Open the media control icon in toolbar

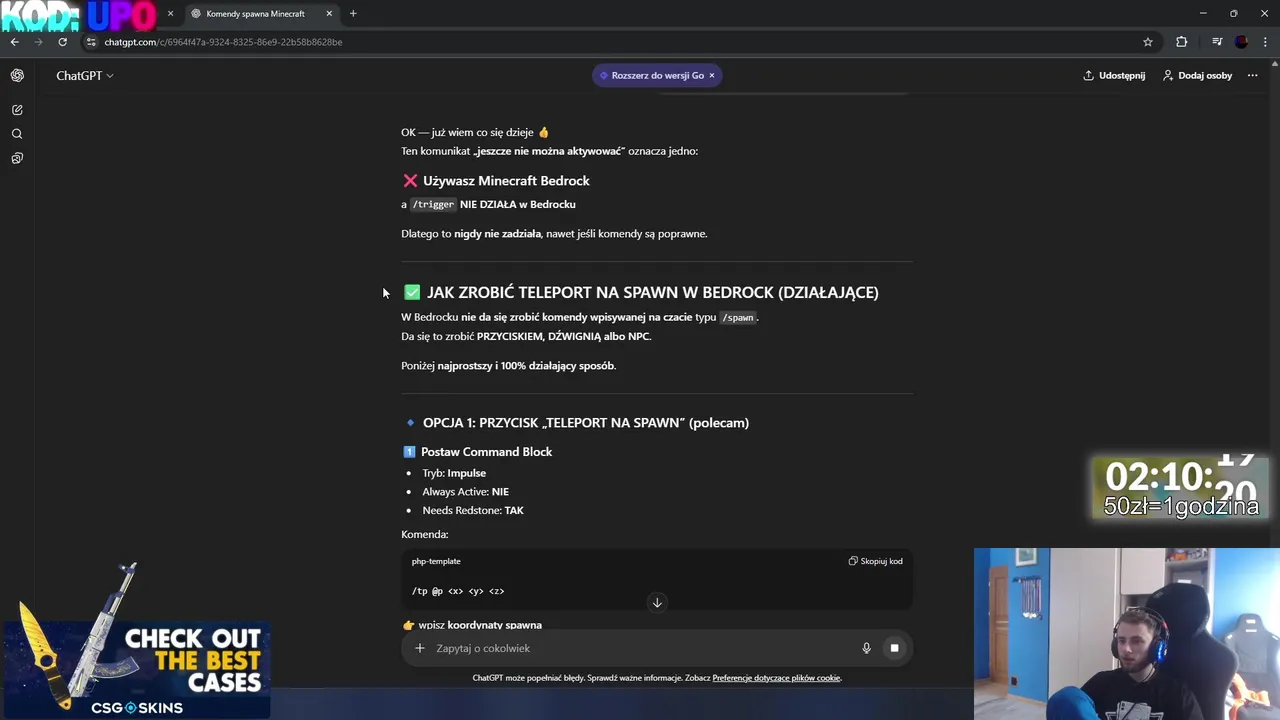coord(1217,42)
